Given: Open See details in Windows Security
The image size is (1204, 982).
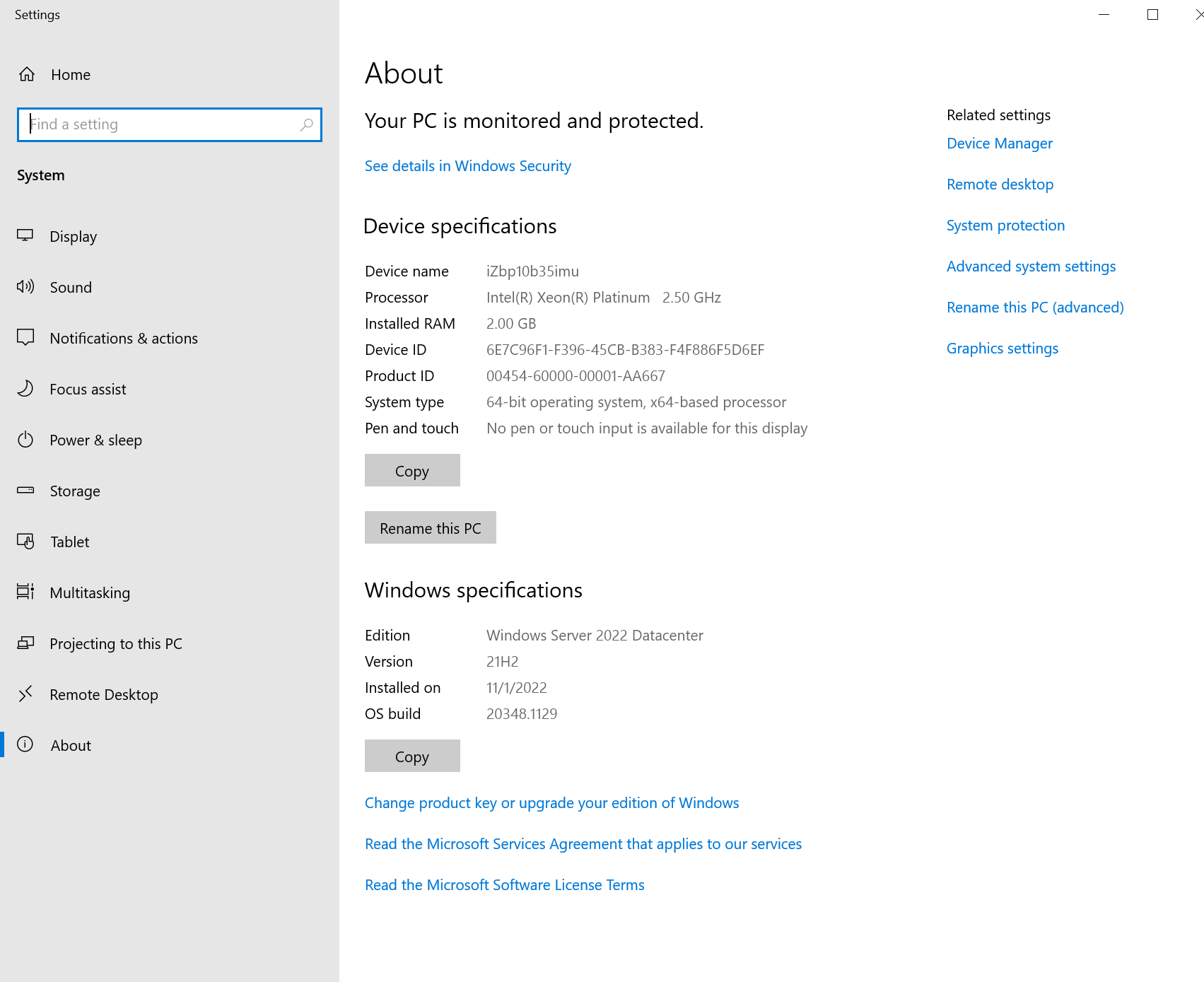Looking at the screenshot, I should coord(467,166).
